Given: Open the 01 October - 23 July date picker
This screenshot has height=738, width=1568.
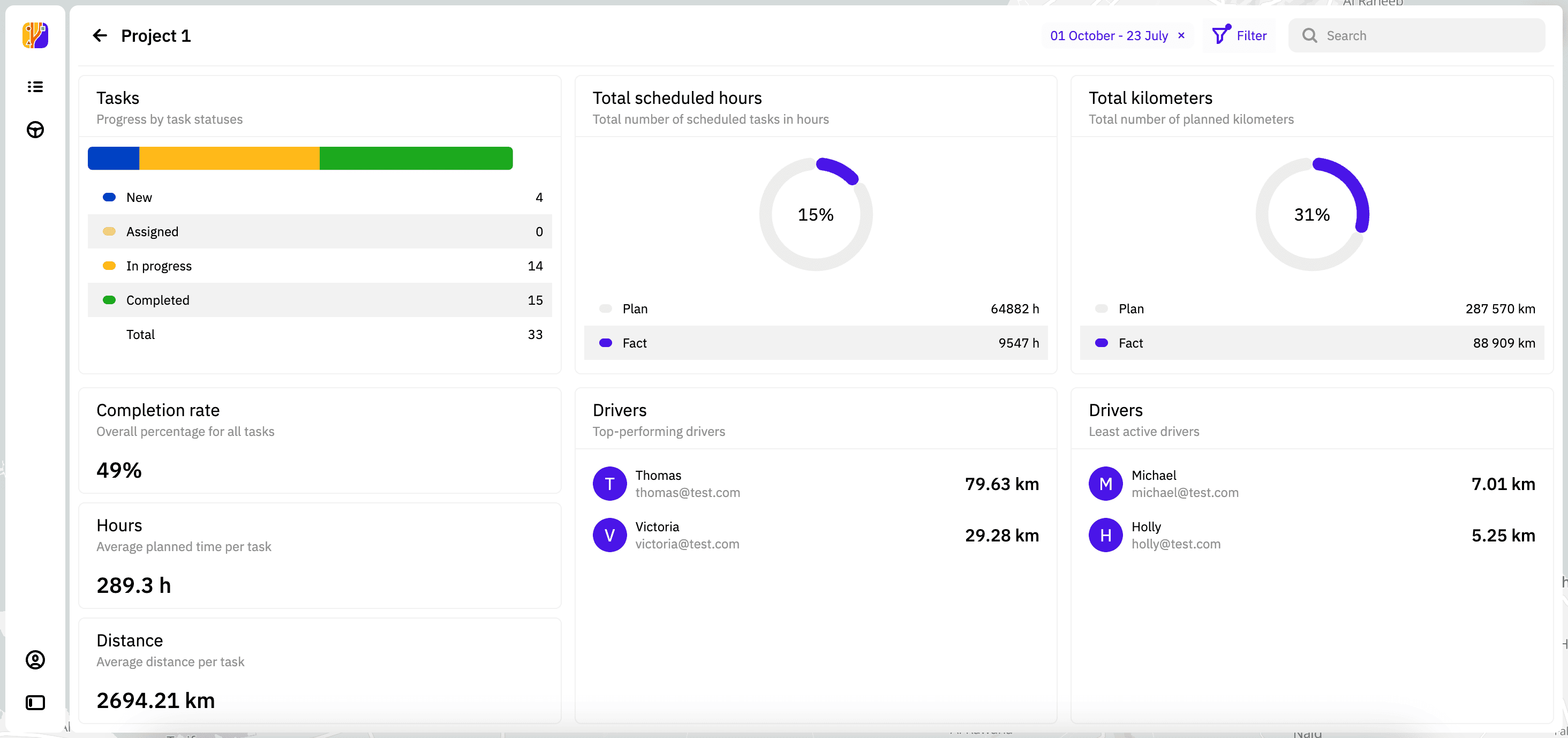Looking at the screenshot, I should (x=1108, y=35).
